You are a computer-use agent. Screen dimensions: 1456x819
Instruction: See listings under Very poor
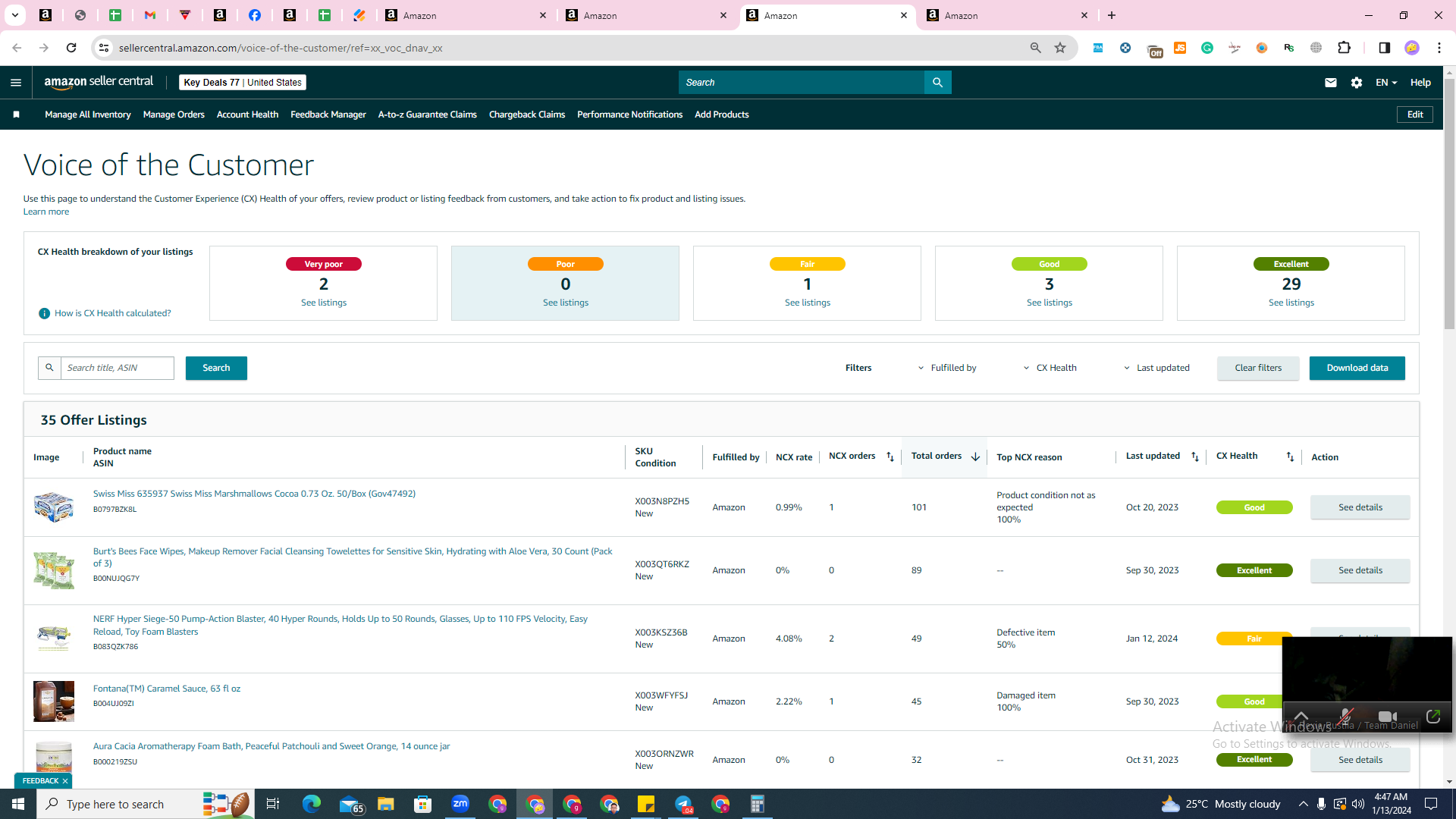(324, 303)
